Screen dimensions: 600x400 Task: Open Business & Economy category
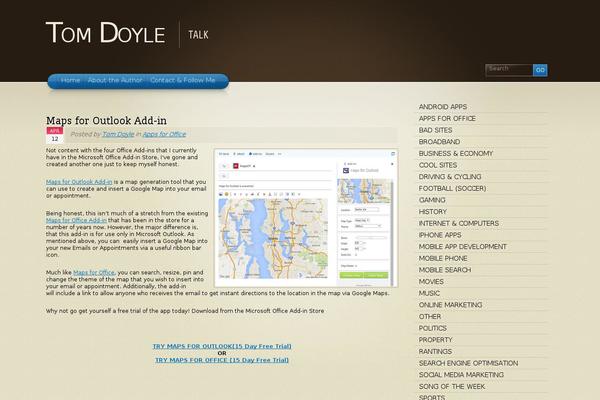click(x=456, y=153)
